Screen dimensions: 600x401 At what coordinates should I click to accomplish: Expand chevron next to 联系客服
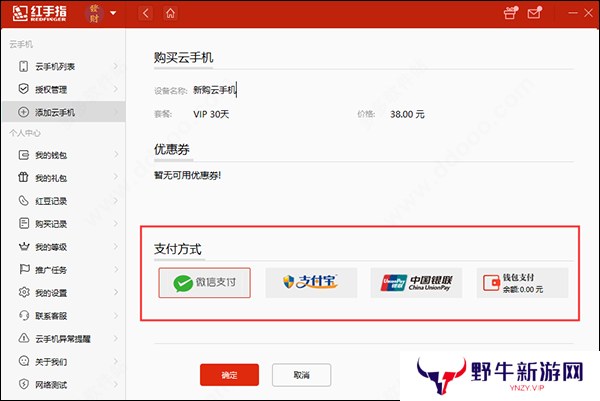pos(116,315)
